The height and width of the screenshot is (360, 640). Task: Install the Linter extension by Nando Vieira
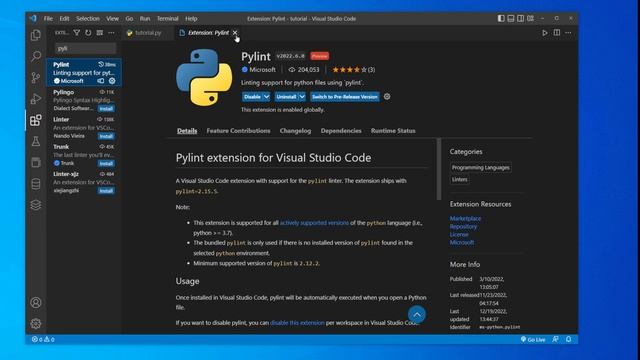(x=106, y=136)
